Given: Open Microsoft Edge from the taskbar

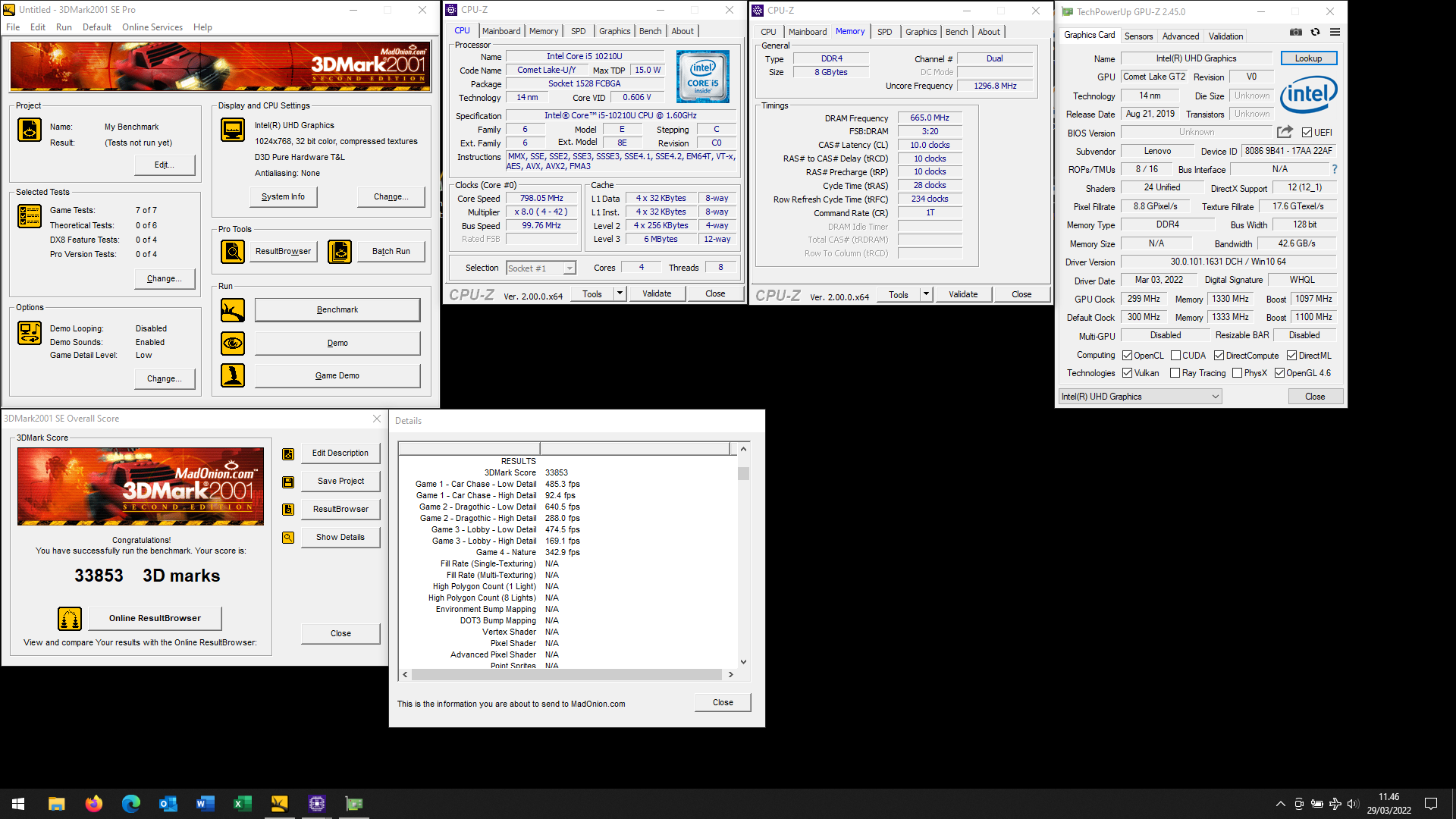Looking at the screenshot, I should point(131,804).
